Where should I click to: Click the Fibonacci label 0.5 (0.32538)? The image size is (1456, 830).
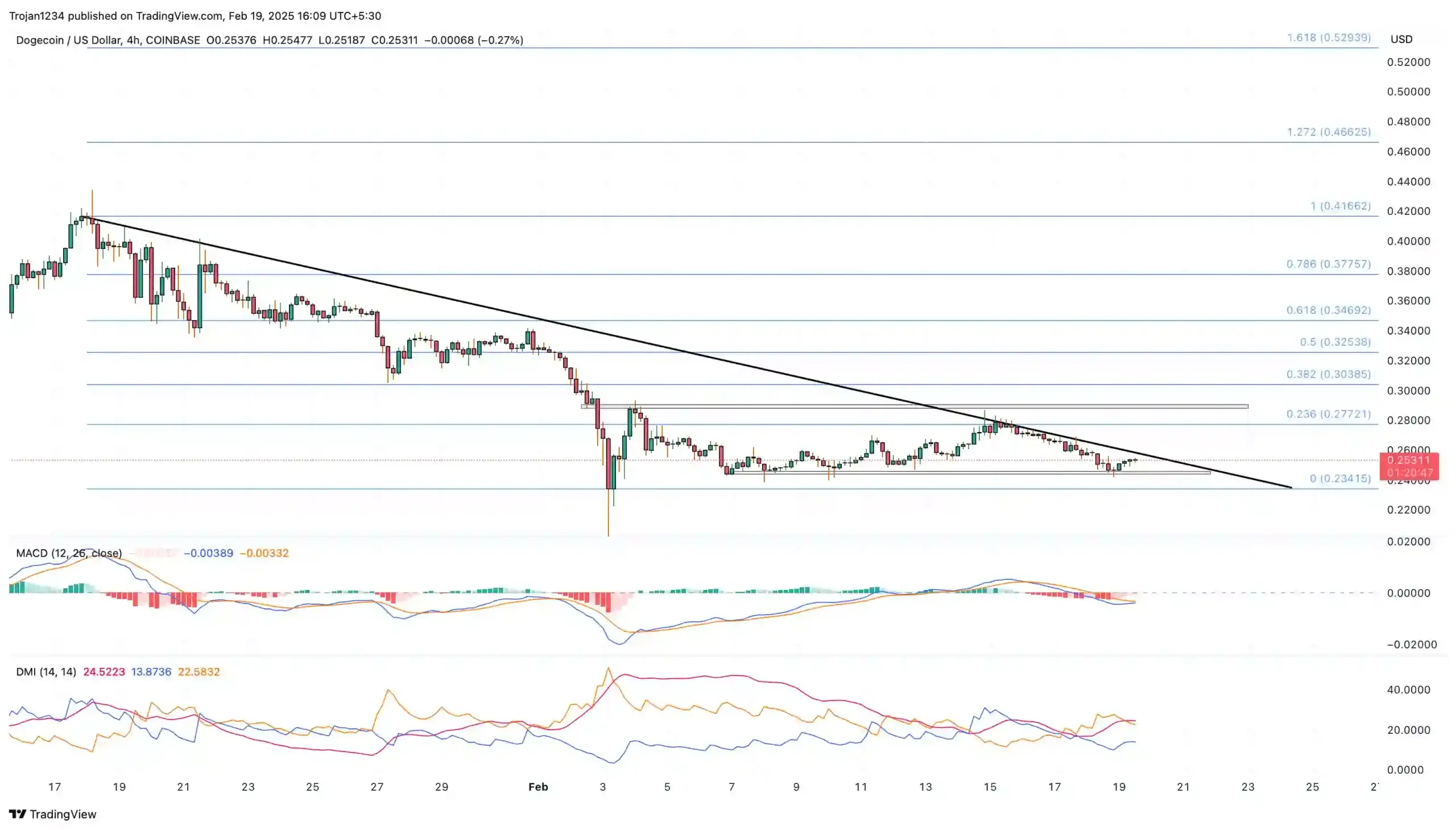pyautogui.click(x=1335, y=342)
